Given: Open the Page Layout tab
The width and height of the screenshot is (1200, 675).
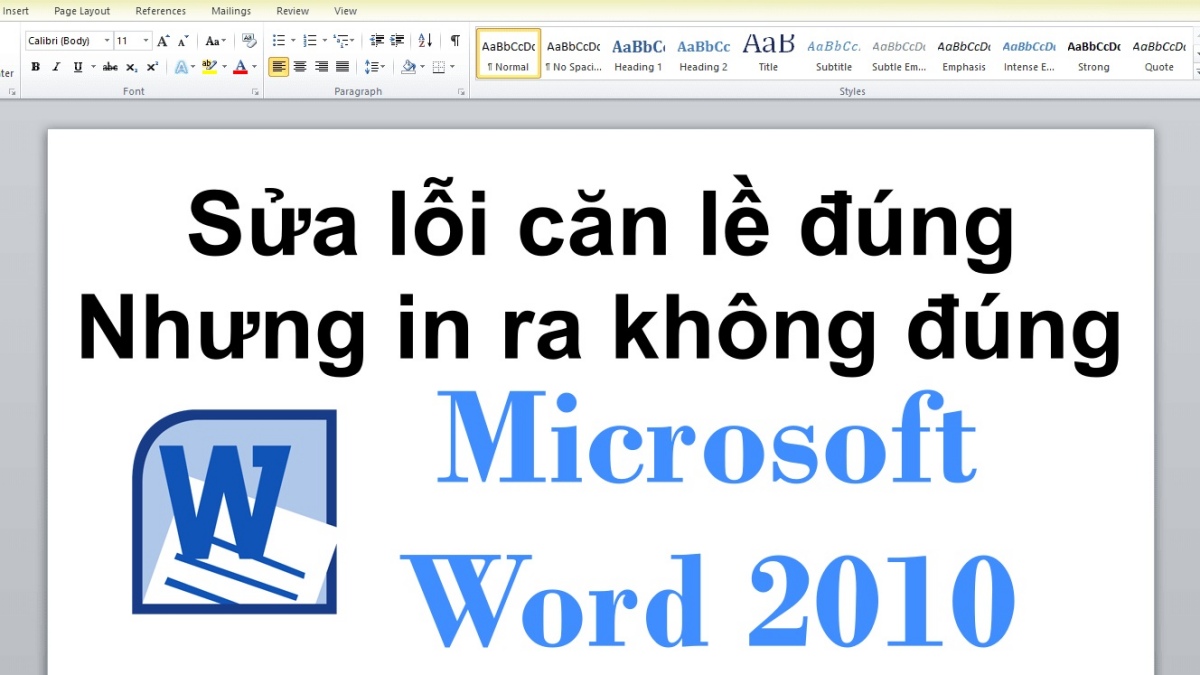Looking at the screenshot, I should click(82, 11).
